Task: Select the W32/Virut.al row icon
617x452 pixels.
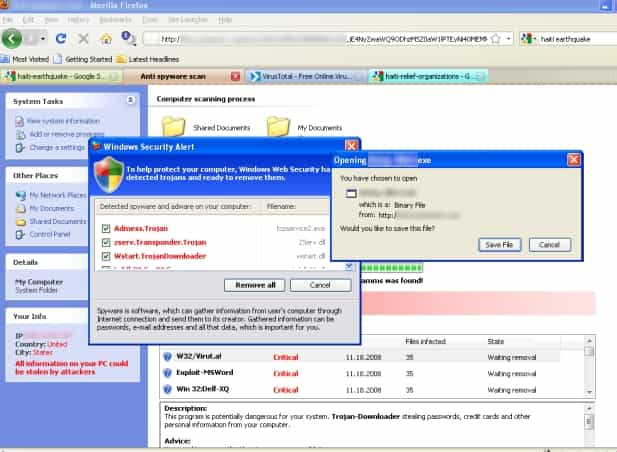Action: [167, 356]
